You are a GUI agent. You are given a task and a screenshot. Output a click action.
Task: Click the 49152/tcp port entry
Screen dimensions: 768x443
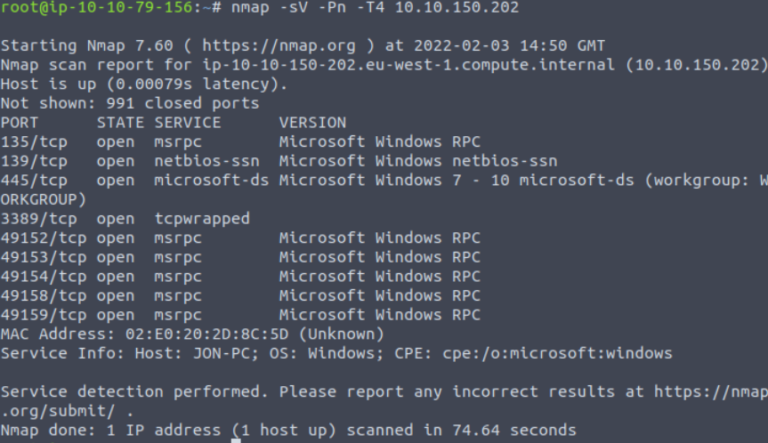[43, 238]
